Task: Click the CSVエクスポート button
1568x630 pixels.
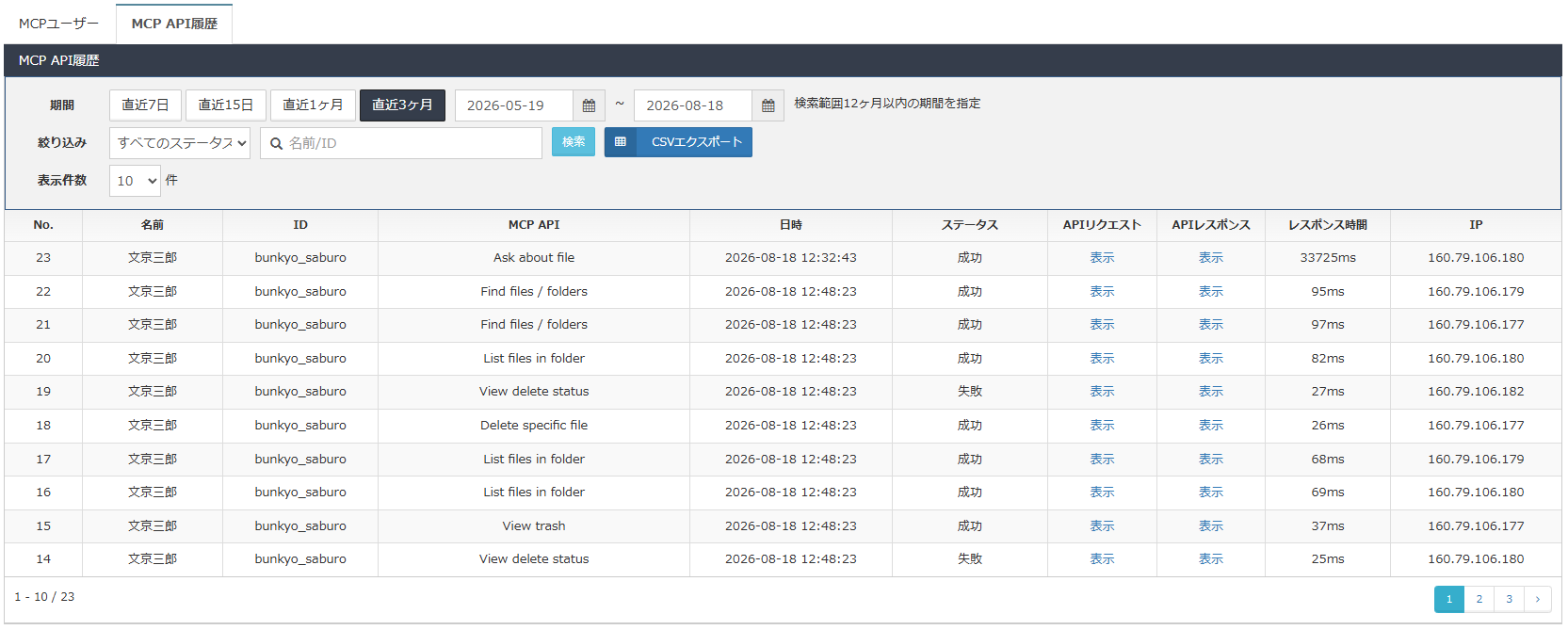Action: click(x=678, y=142)
